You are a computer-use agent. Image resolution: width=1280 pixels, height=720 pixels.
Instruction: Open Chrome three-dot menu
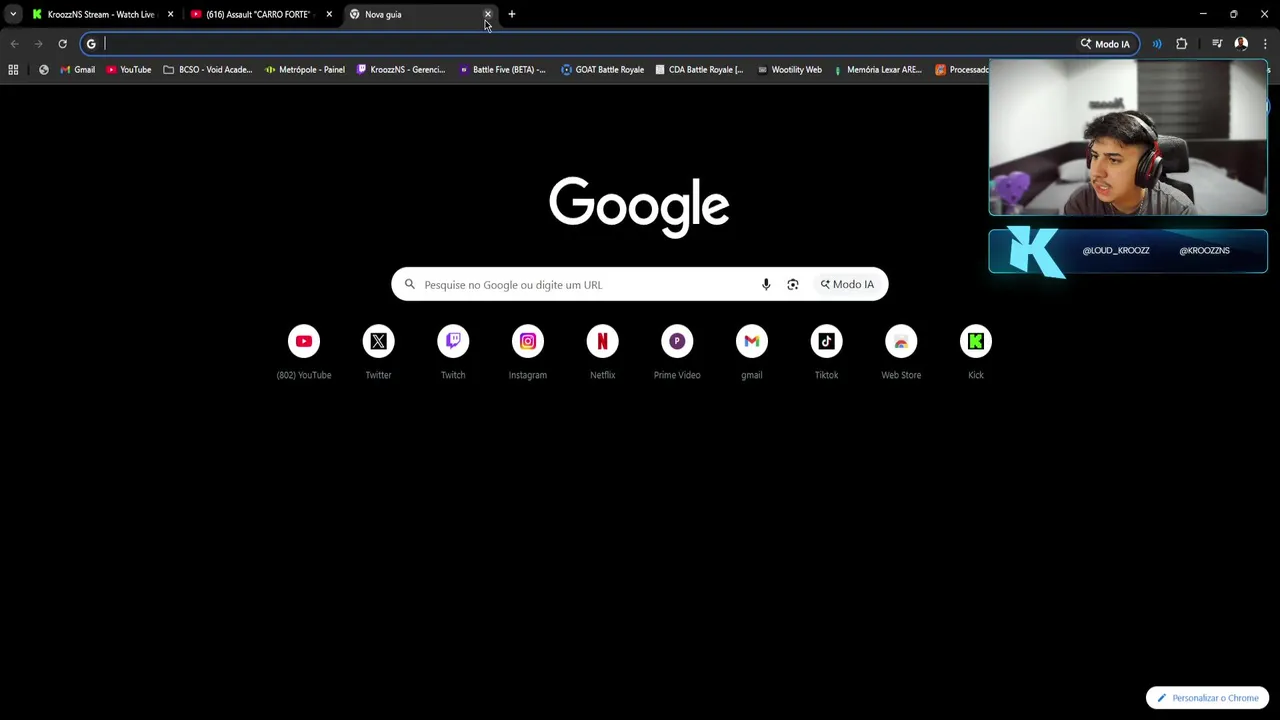pos(1267,44)
